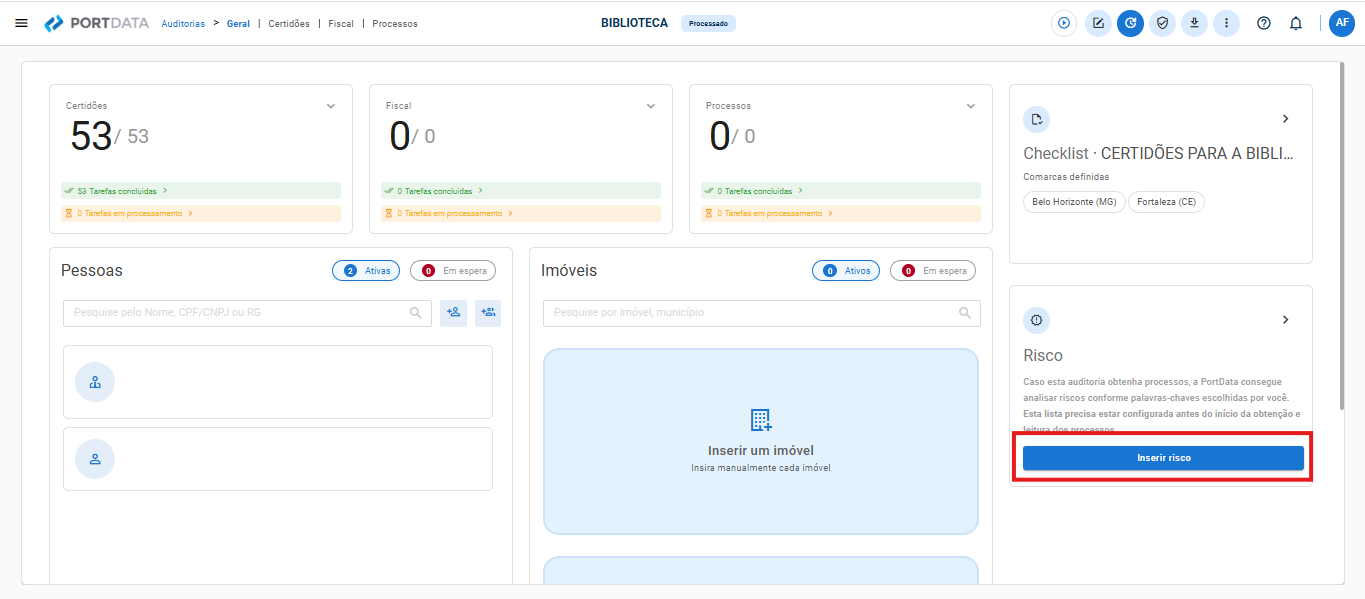Expand the Fiscal card chevron
Viewport: 1365px width, 599px height.
tap(651, 106)
